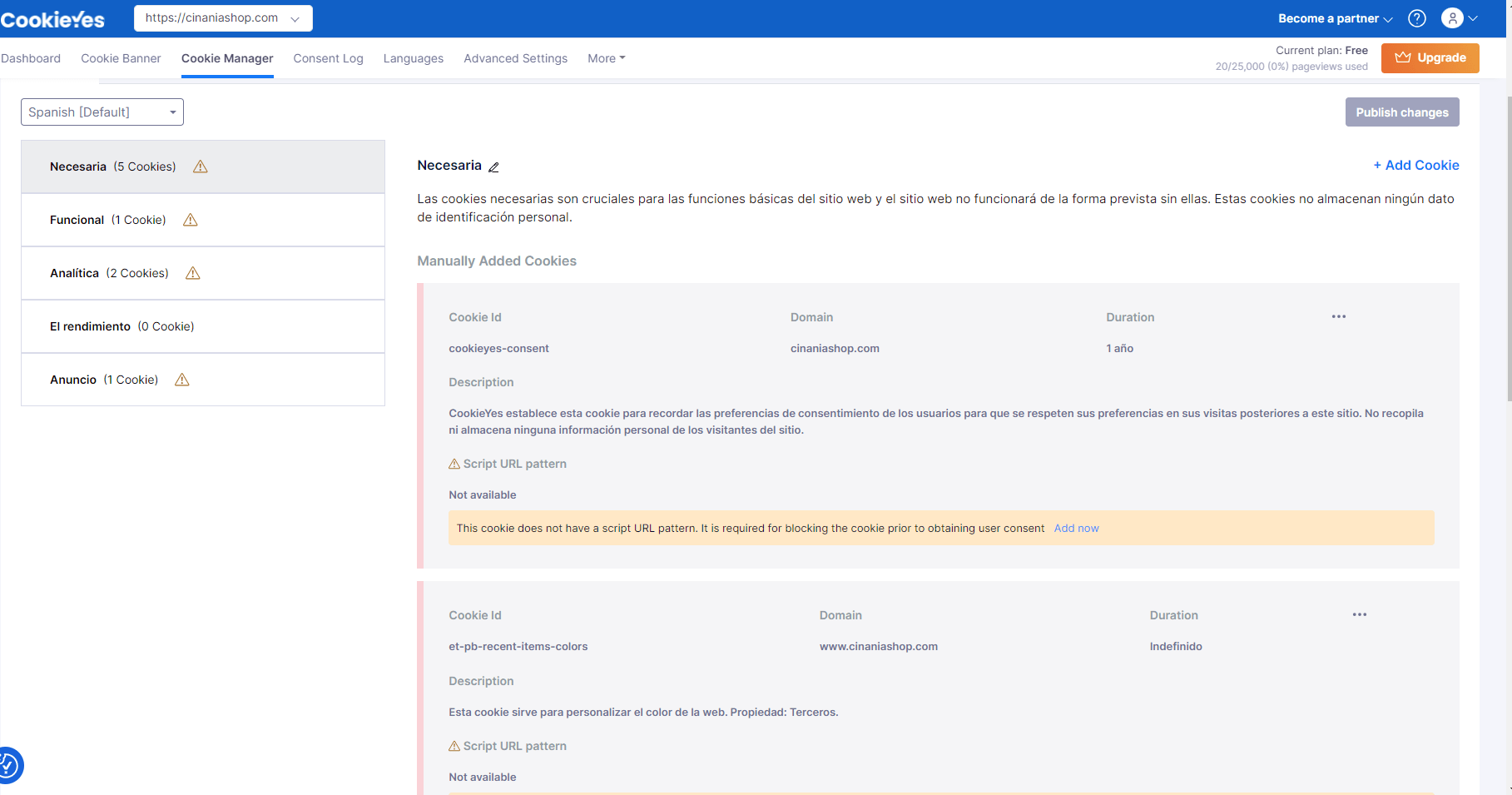Click the 1 año duration value
The image size is (1512, 795).
pos(1119,348)
